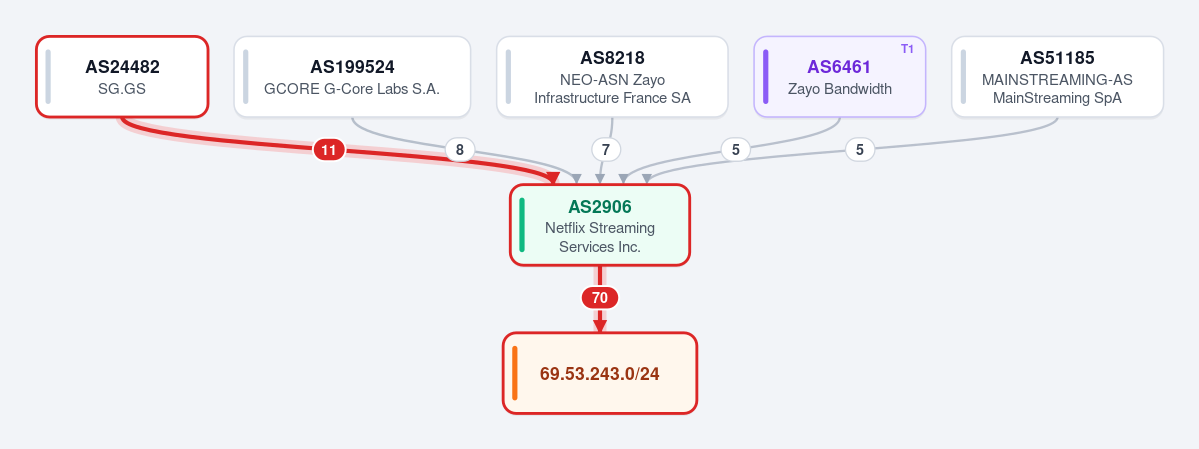Click the green bar on AS2906 node
The image size is (1199, 449).
coord(522,225)
